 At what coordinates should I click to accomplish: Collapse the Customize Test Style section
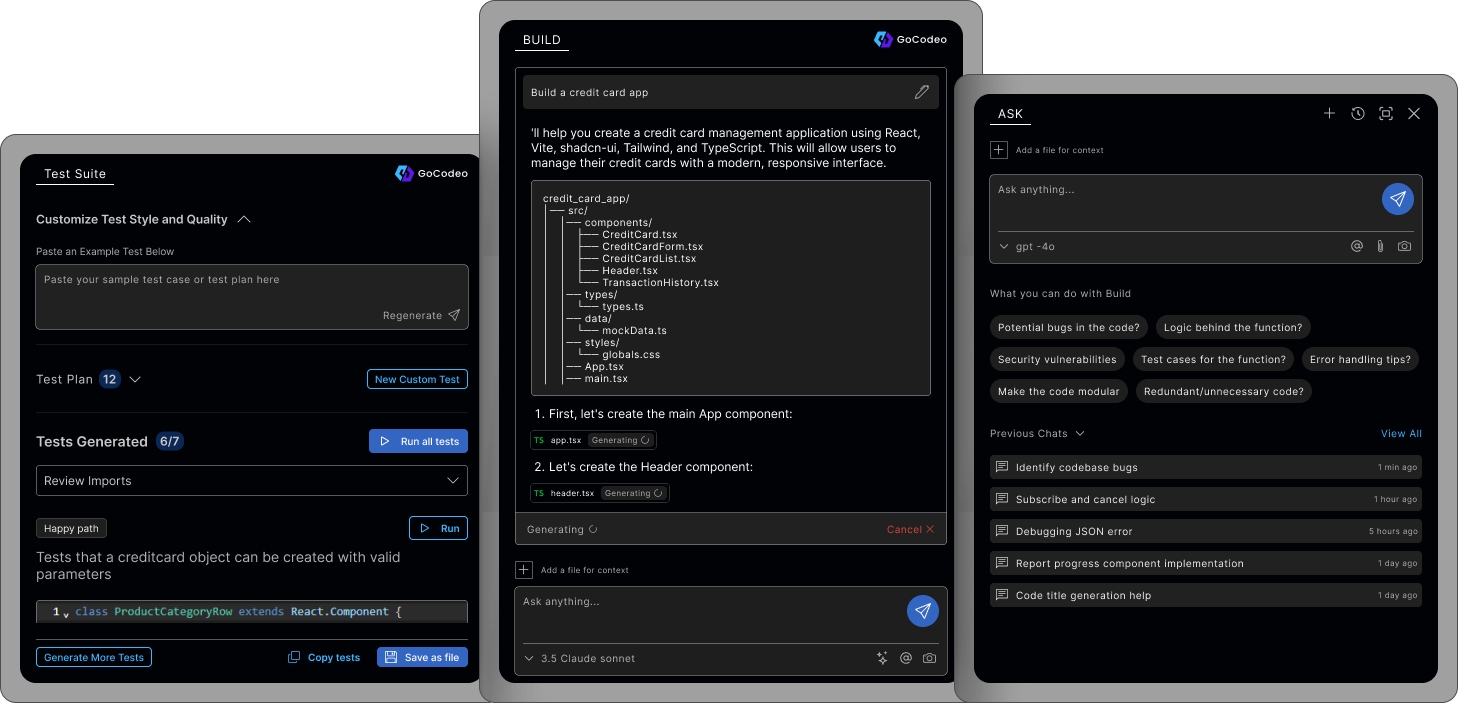coord(244,219)
